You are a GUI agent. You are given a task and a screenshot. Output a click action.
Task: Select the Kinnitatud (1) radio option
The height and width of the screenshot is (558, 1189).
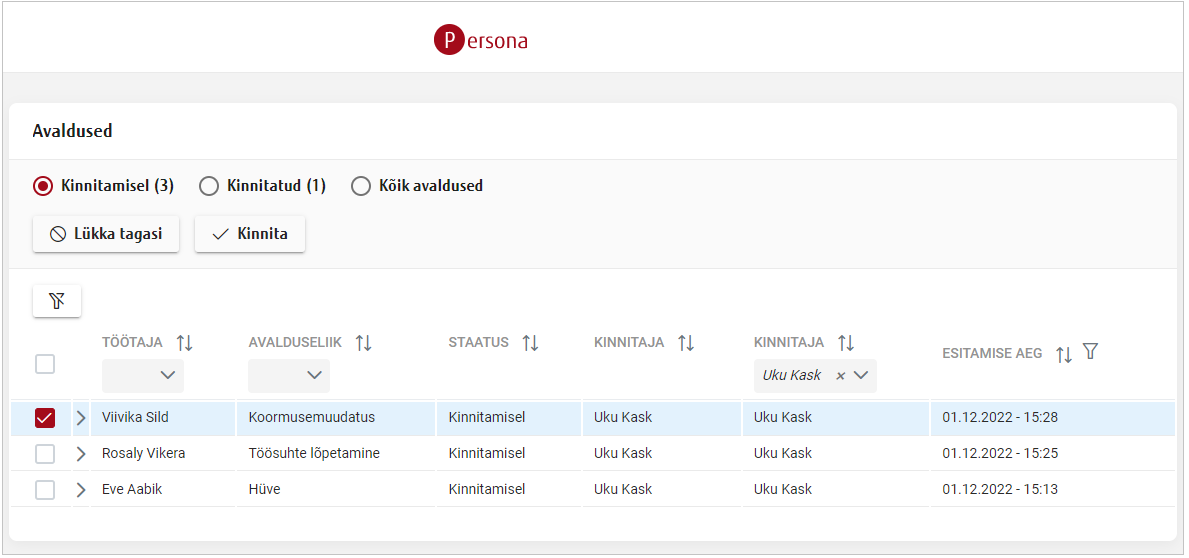pos(209,186)
